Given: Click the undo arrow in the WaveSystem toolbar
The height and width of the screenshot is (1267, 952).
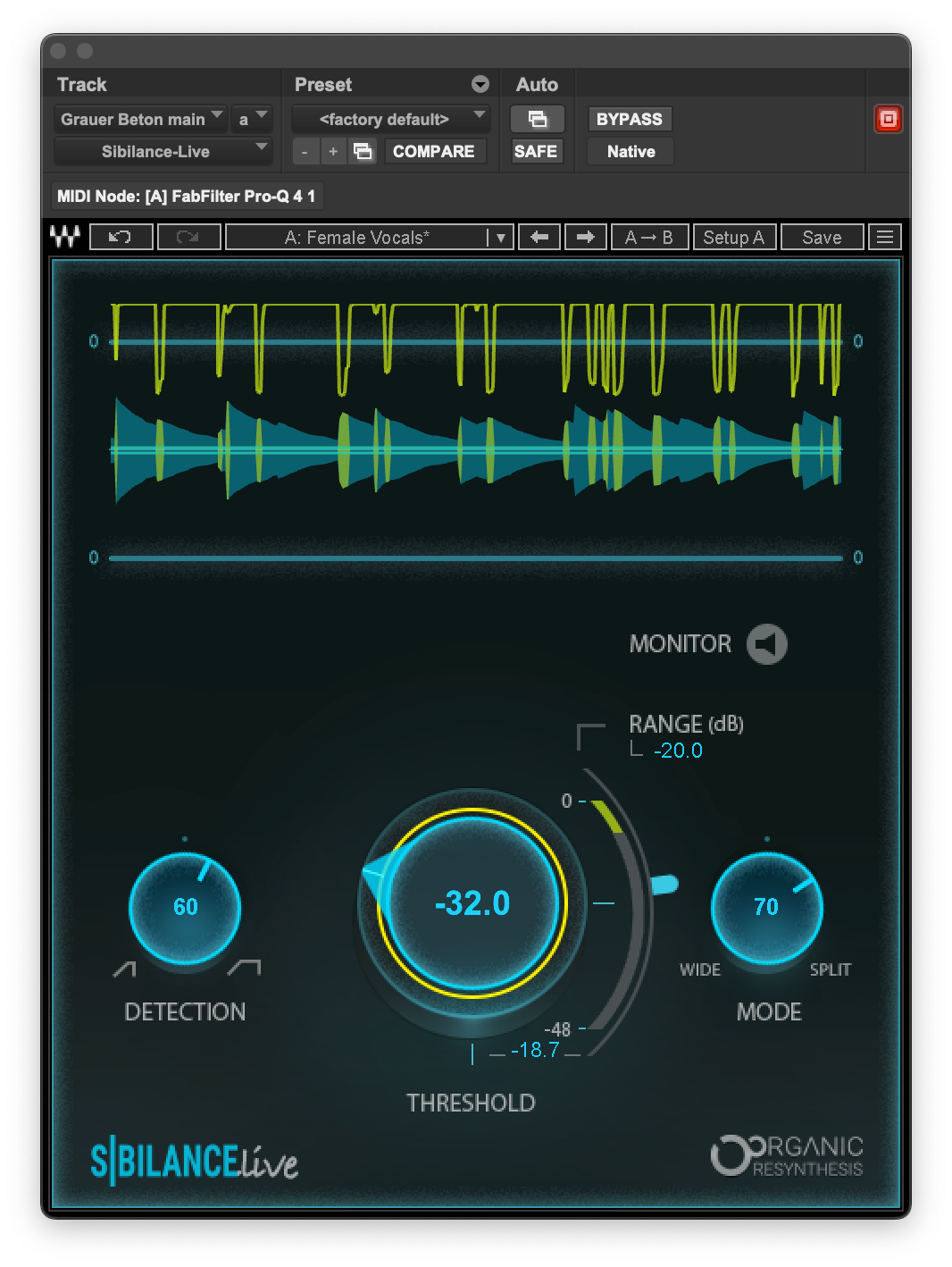Looking at the screenshot, I should (x=121, y=236).
